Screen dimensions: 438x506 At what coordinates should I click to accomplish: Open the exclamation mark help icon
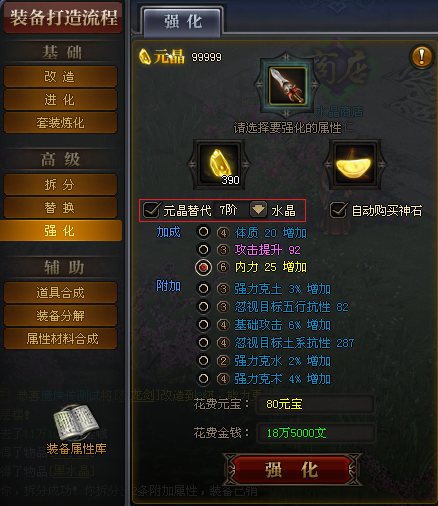tap(422, 57)
